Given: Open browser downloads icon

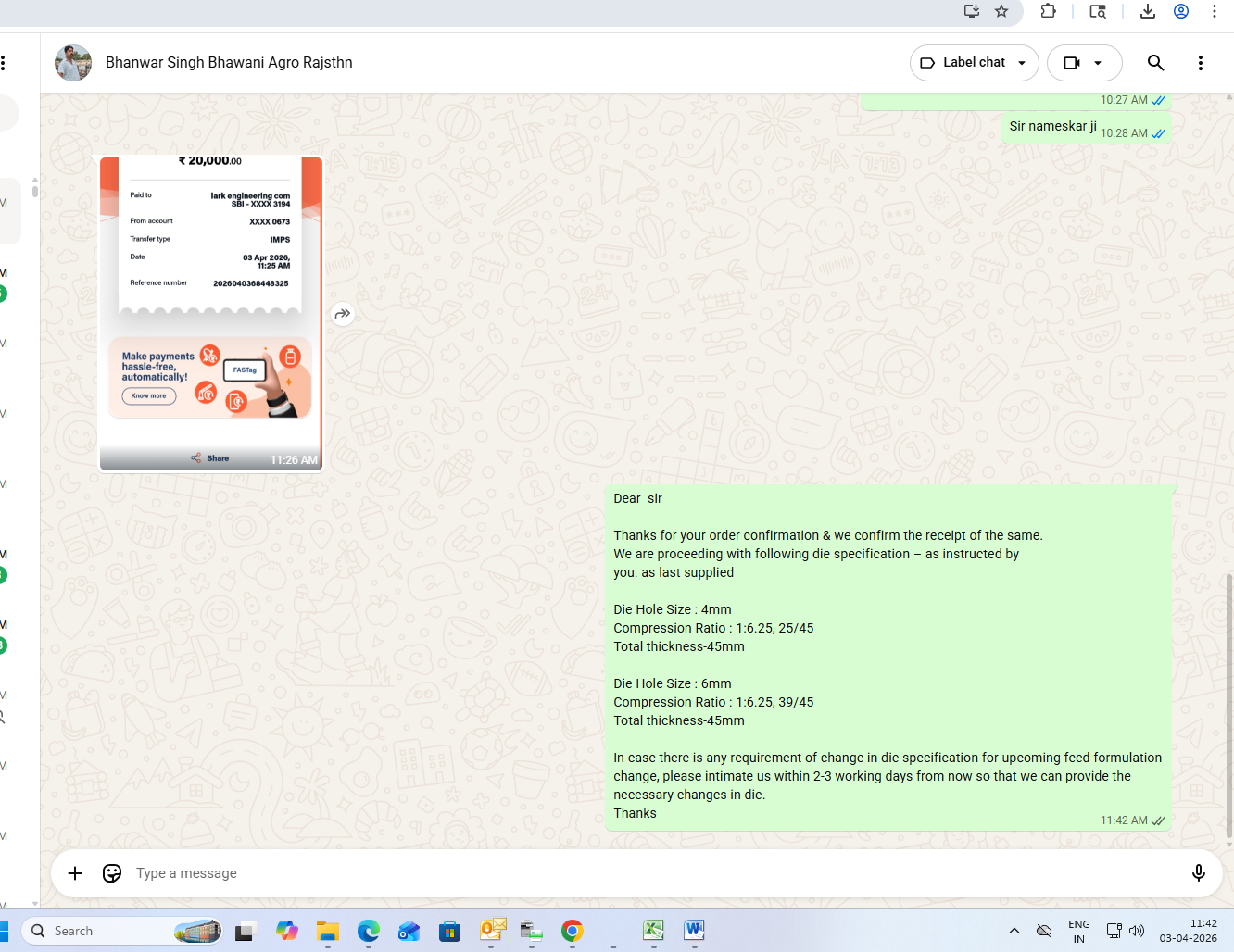Looking at the screenshot, I should click(1147, 11).
